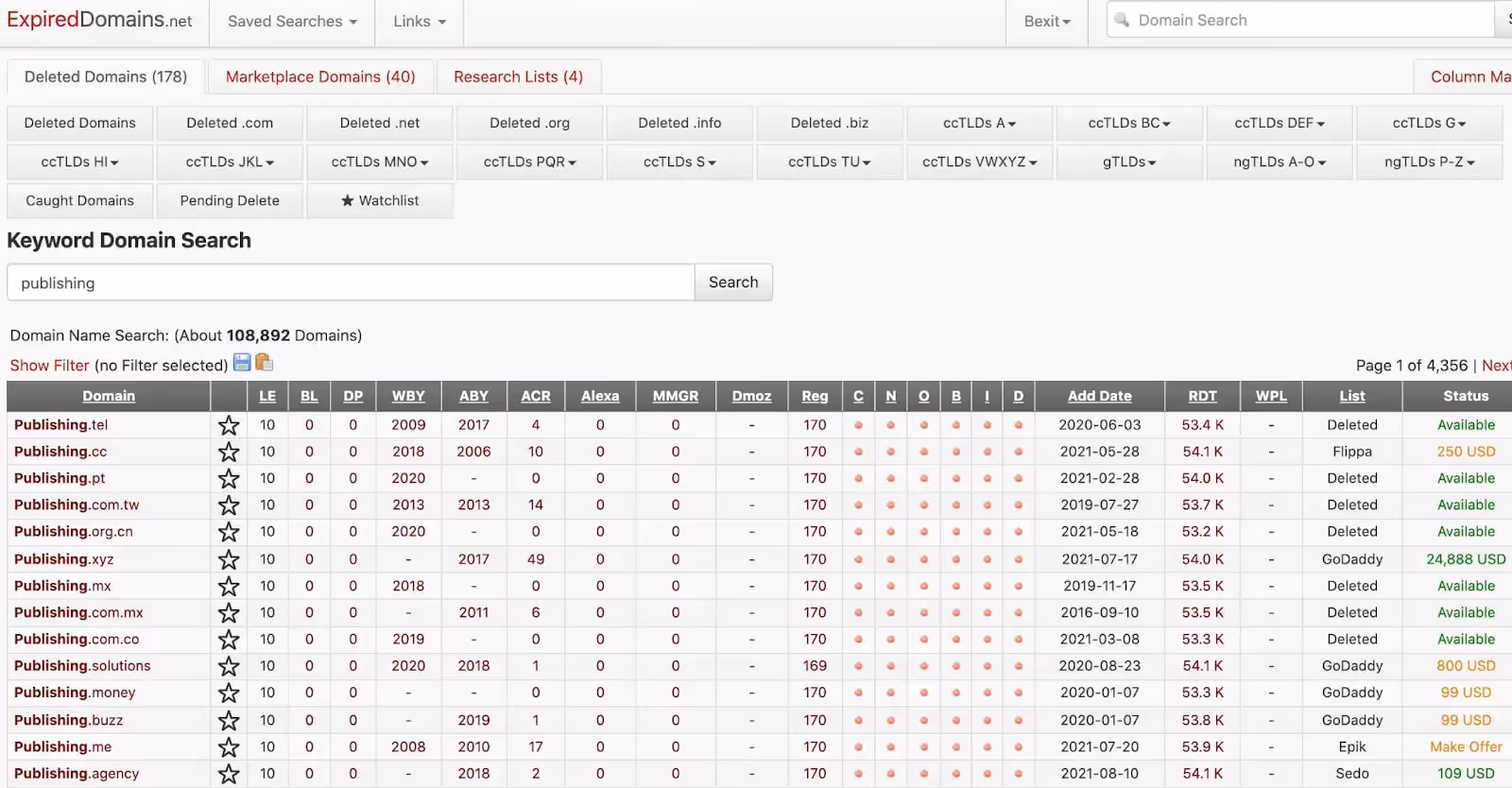Image resolution: width=1512 pixels, height=788 pixels.
Task: Toggle watchlist star for Publishing.buzz
Action: 229,720
